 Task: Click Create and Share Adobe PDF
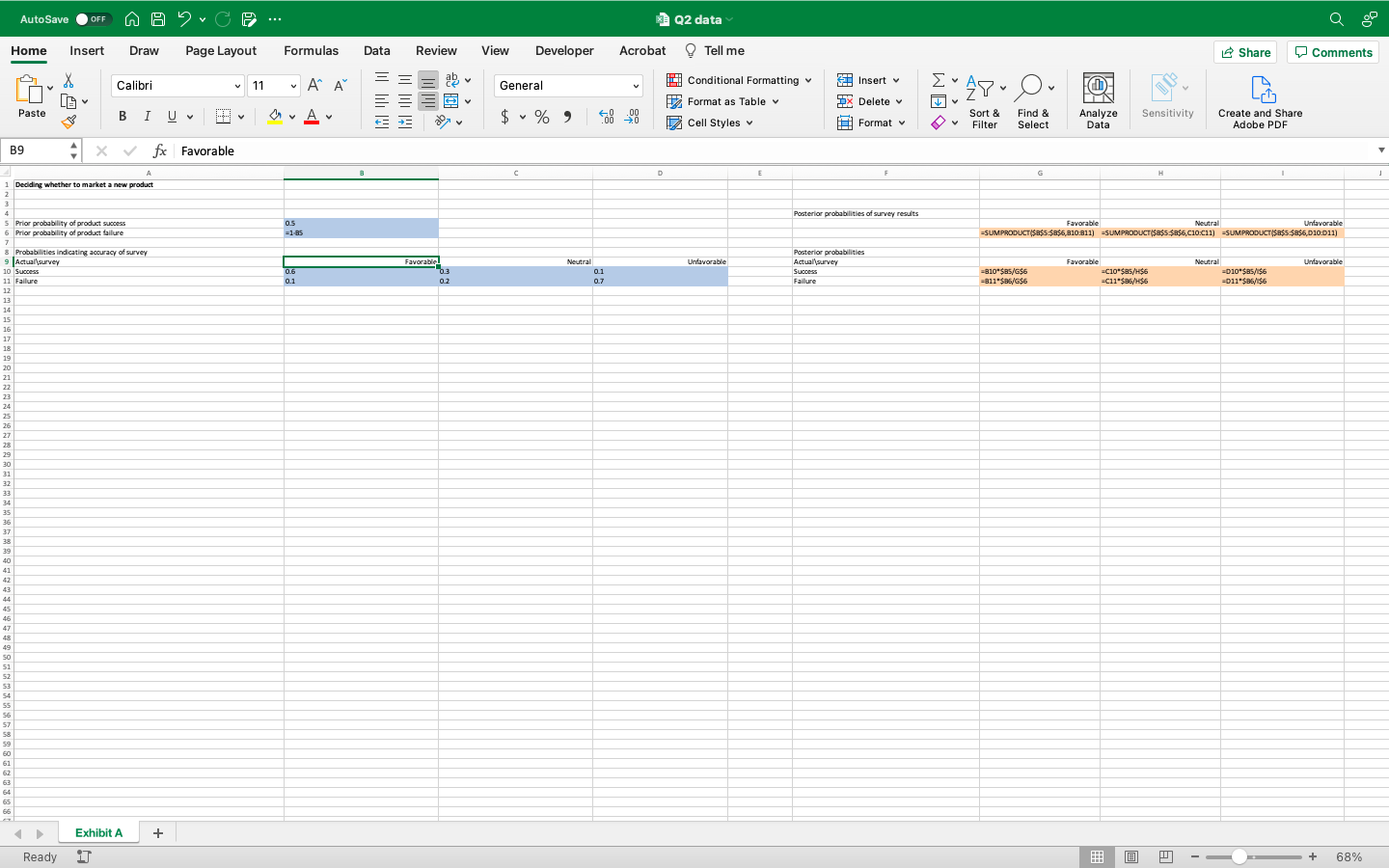coord(1260,101)
